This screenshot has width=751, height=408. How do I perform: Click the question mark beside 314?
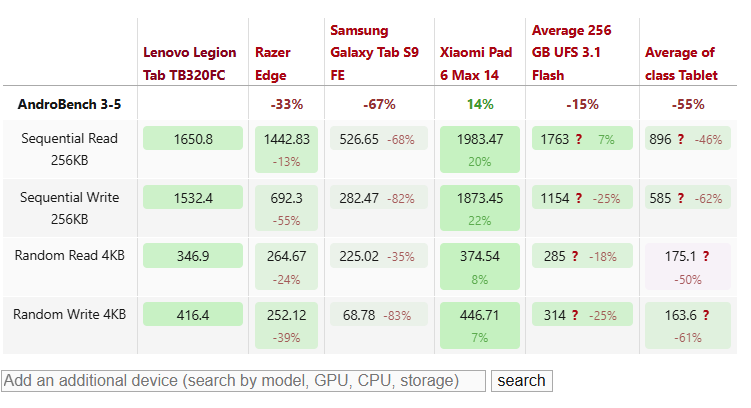coord(575,316)
